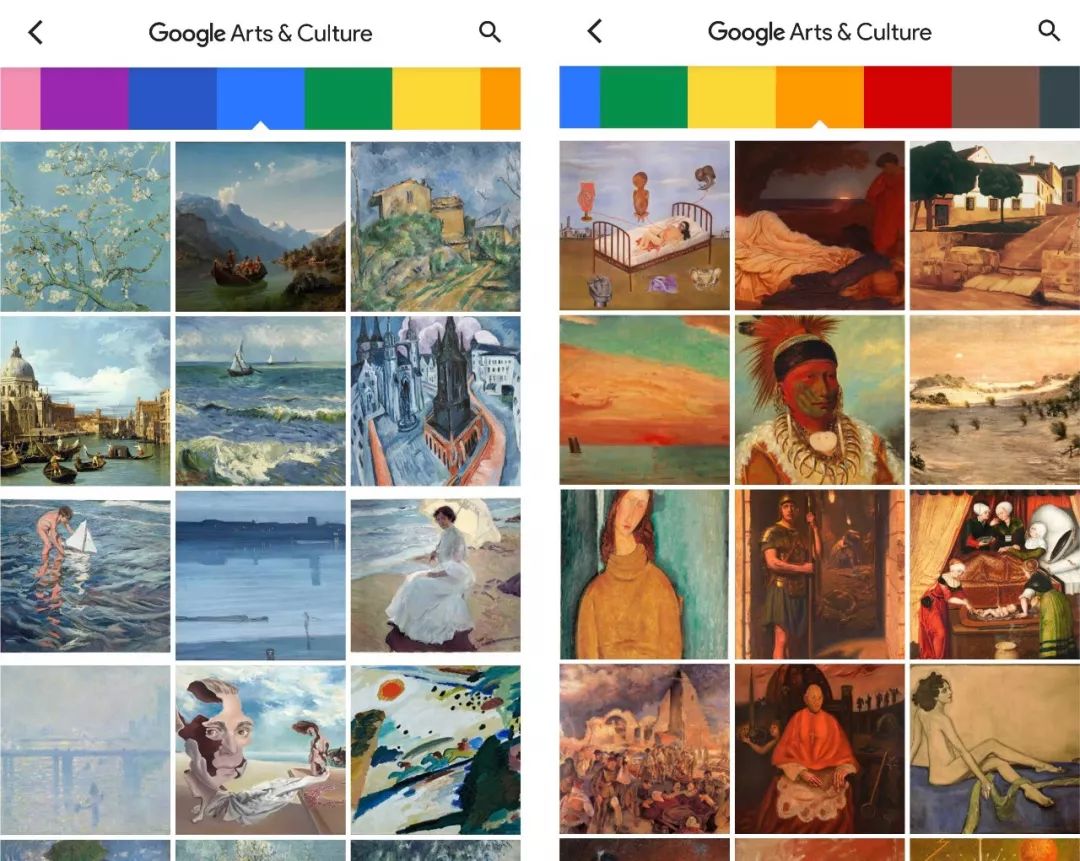
Task: Select the brown color swatch
Action: pos(995,97)
